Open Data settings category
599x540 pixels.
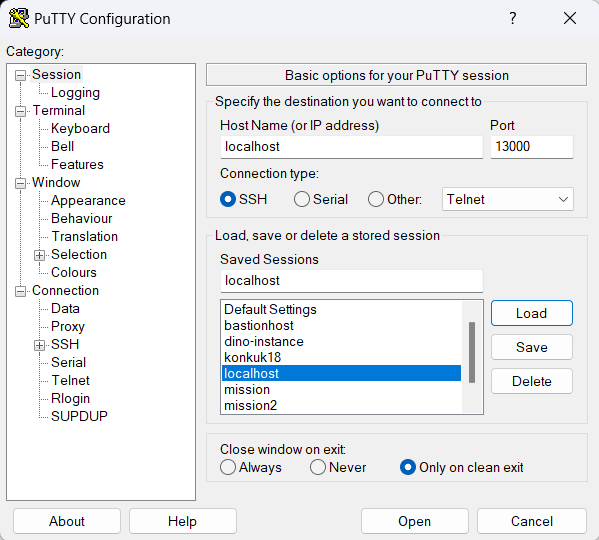click(65, 308)
